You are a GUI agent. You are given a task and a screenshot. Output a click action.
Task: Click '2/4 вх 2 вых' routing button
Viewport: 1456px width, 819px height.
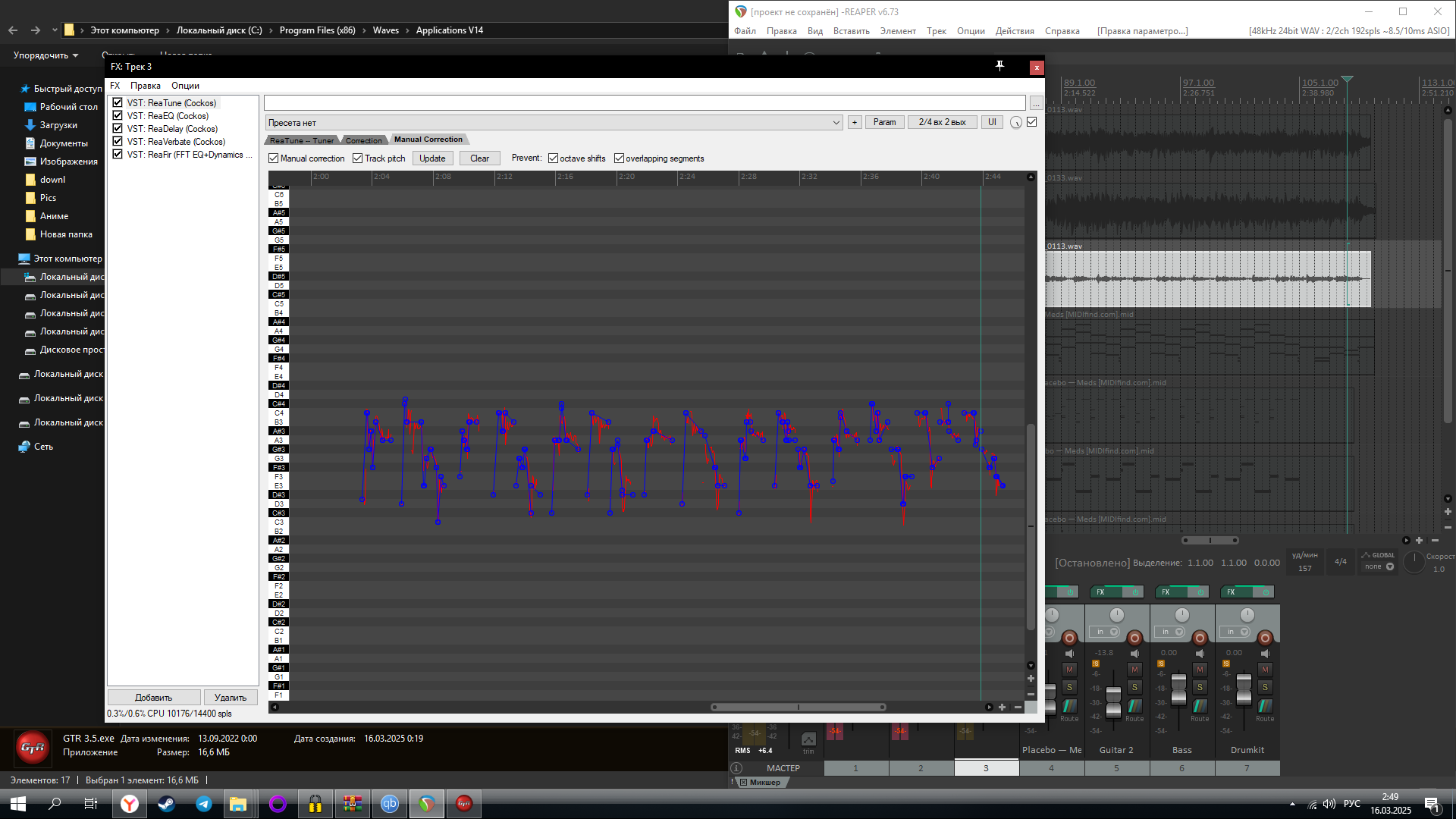[943, 122]
